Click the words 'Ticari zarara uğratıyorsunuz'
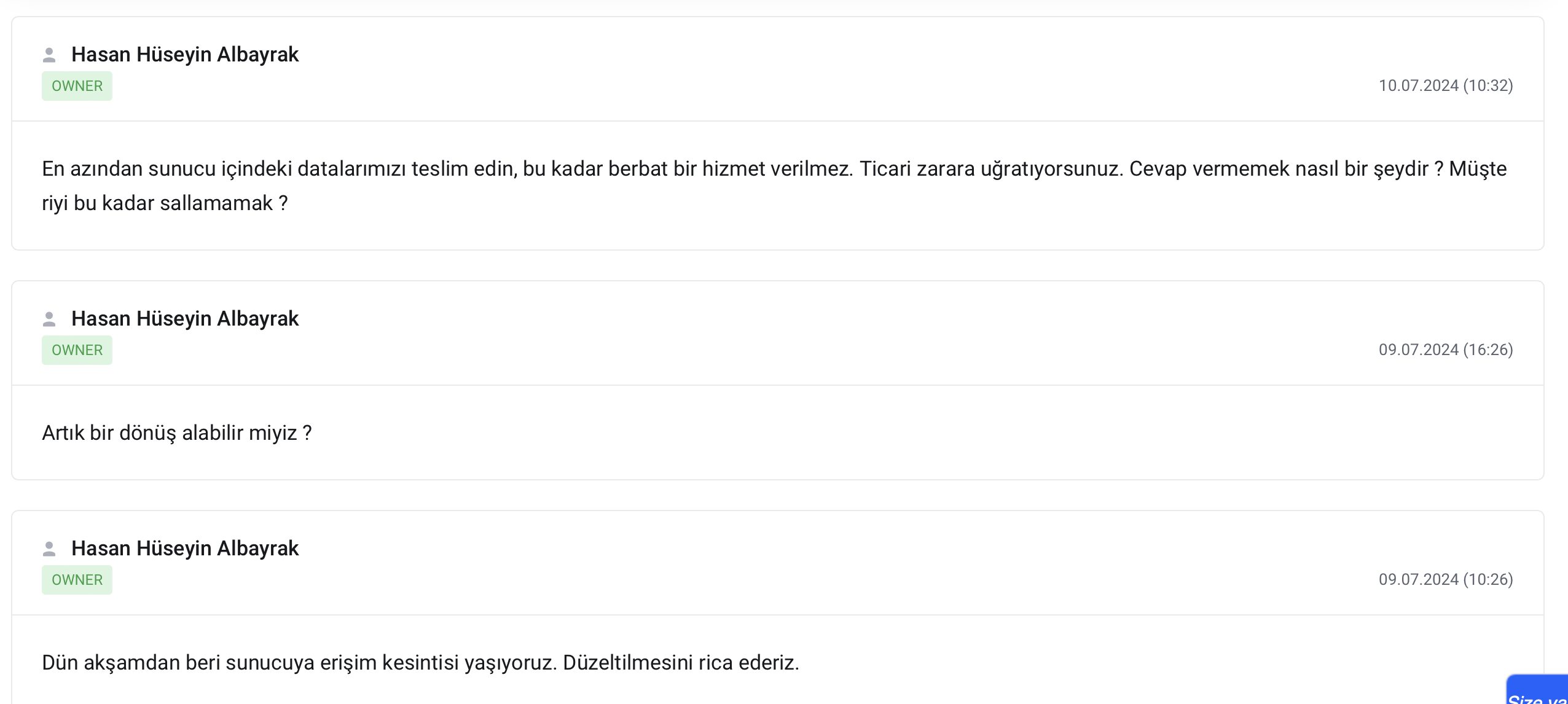This screenshot has height=704, width=1568. point(991,169)
